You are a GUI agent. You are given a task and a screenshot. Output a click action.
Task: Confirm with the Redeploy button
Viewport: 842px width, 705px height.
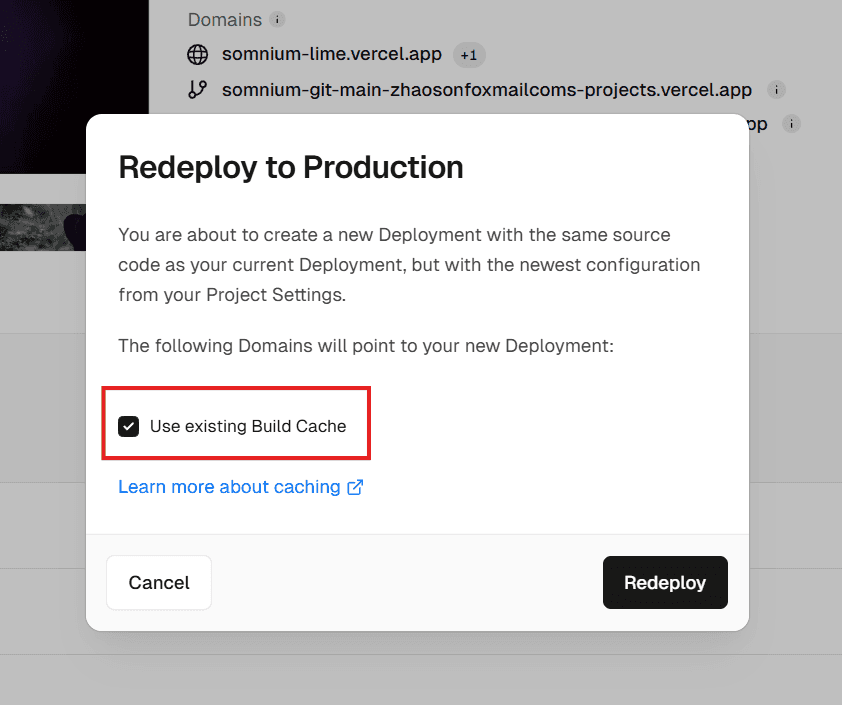[665, 583]
